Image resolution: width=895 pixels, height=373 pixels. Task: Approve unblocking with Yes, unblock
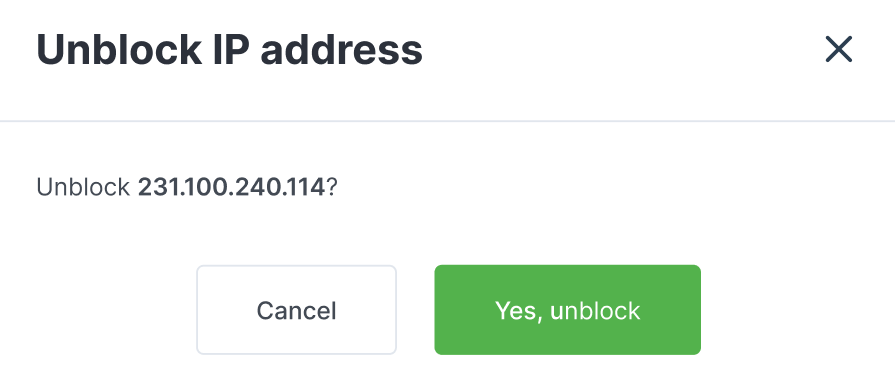pos(567,310)
